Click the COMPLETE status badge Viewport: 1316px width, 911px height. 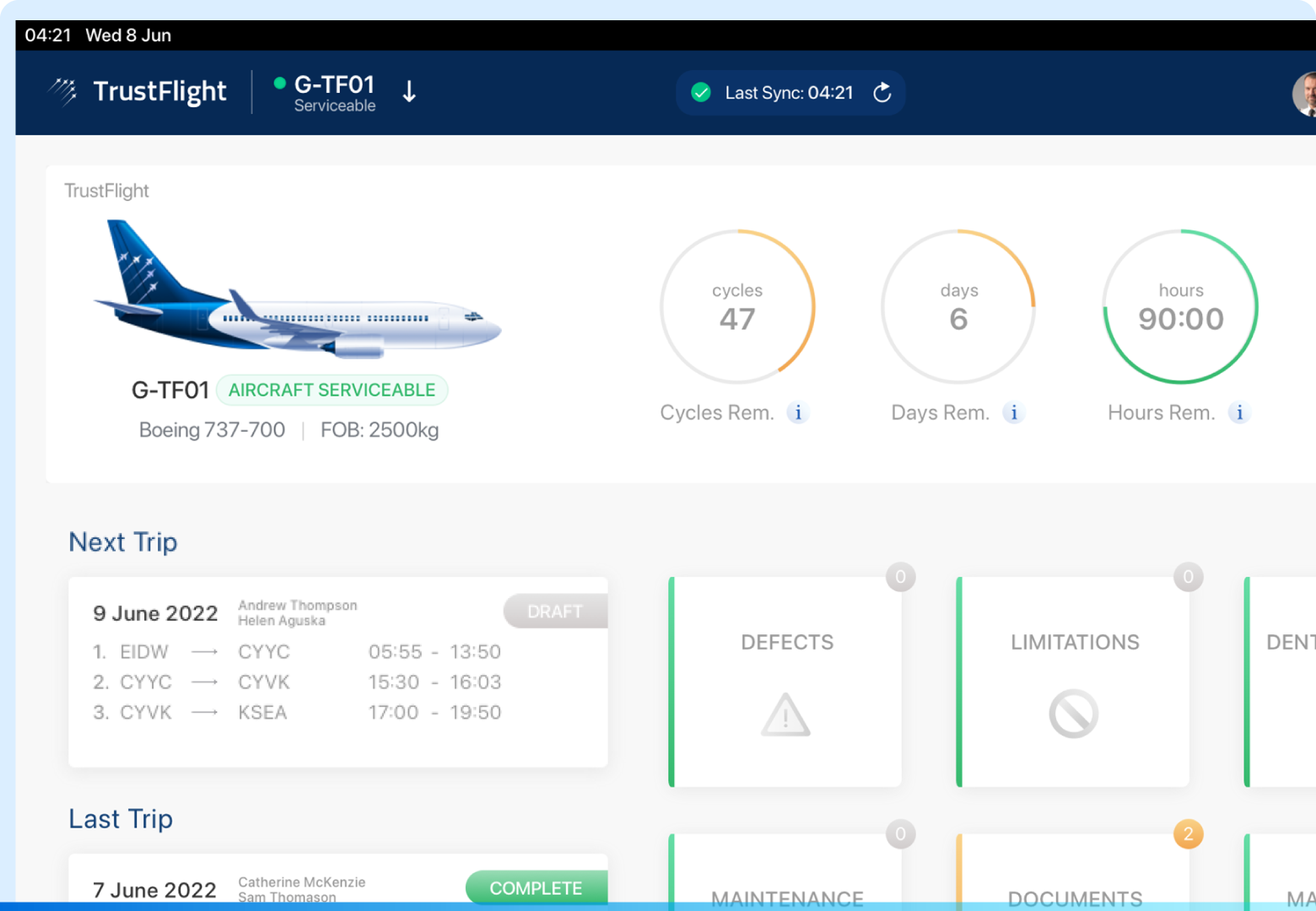[536, 887]
